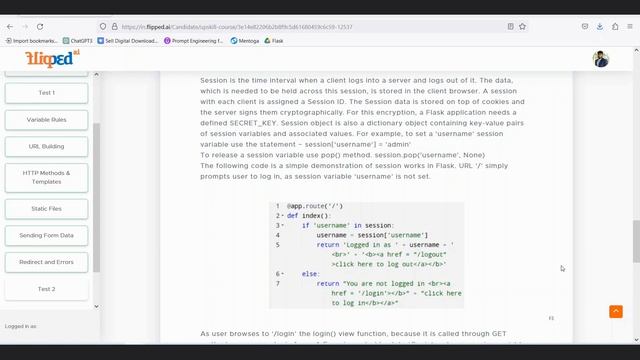Open Flask bookmark

(x=274, y=41)
